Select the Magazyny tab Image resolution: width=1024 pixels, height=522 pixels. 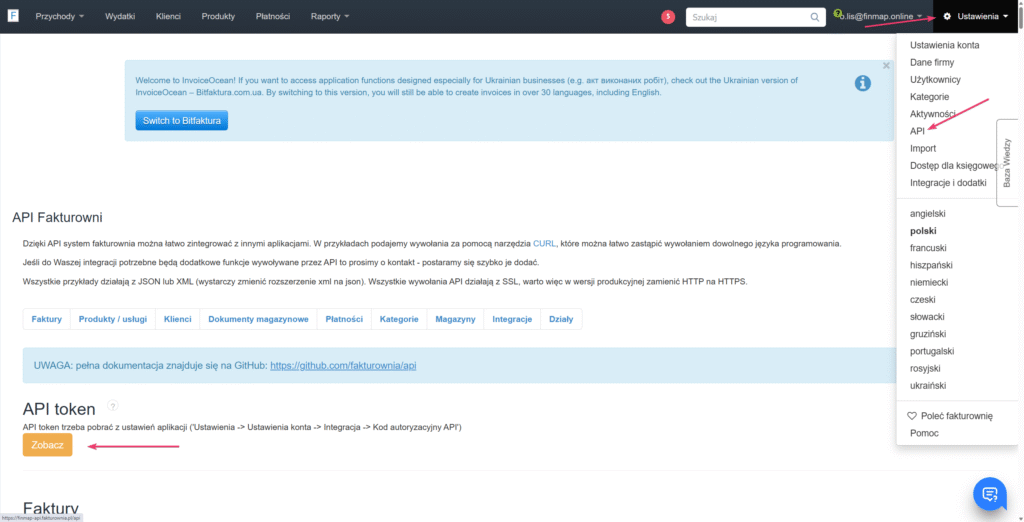(x=455, y=319)
